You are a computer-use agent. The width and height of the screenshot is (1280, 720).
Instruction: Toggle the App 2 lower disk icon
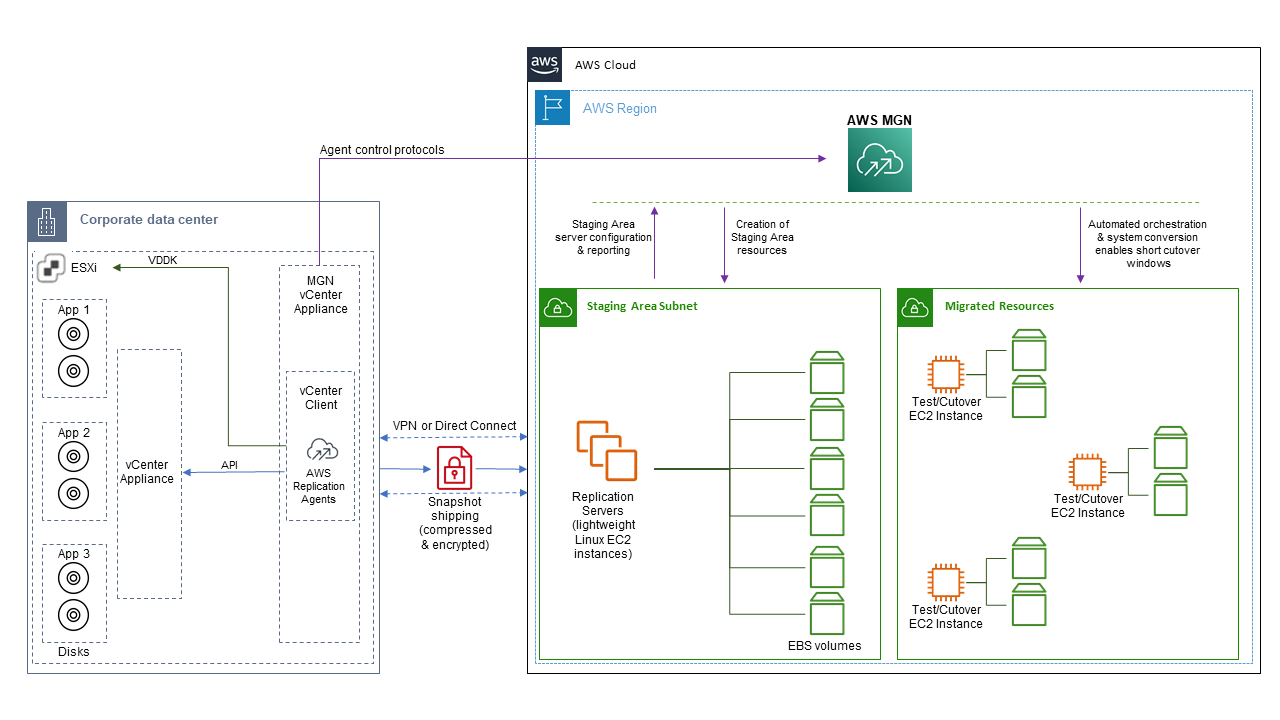(x=73, y=492)
